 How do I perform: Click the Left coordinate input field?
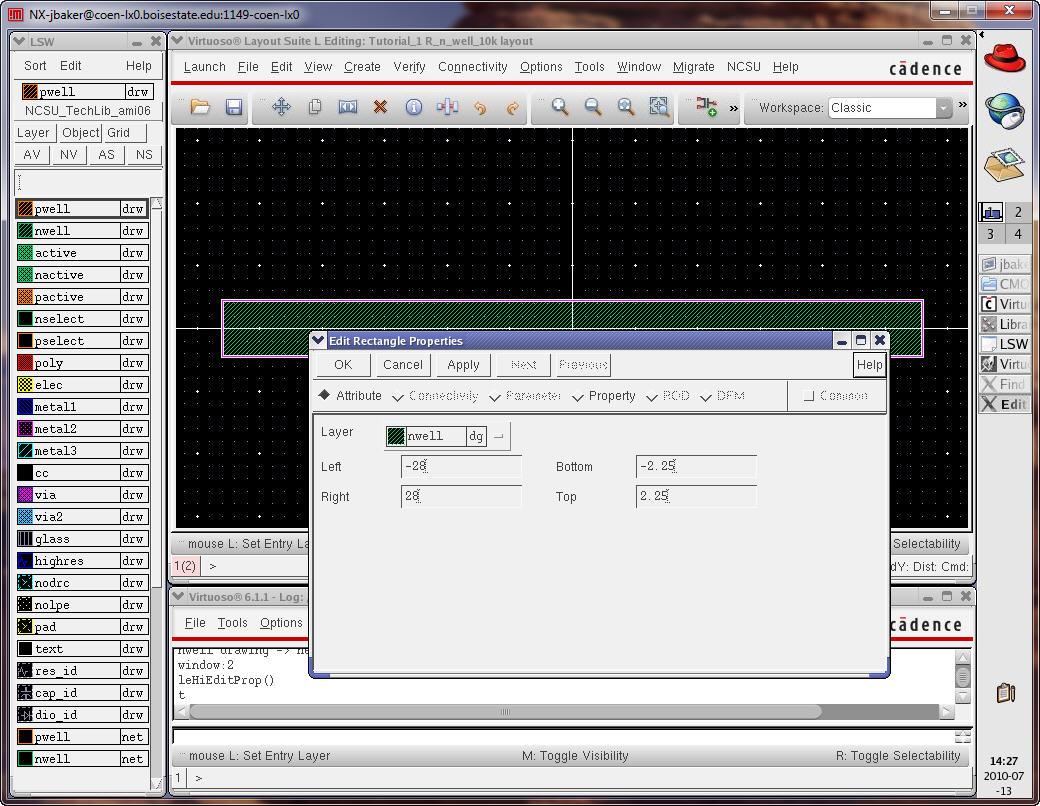(x=461, y=467)
